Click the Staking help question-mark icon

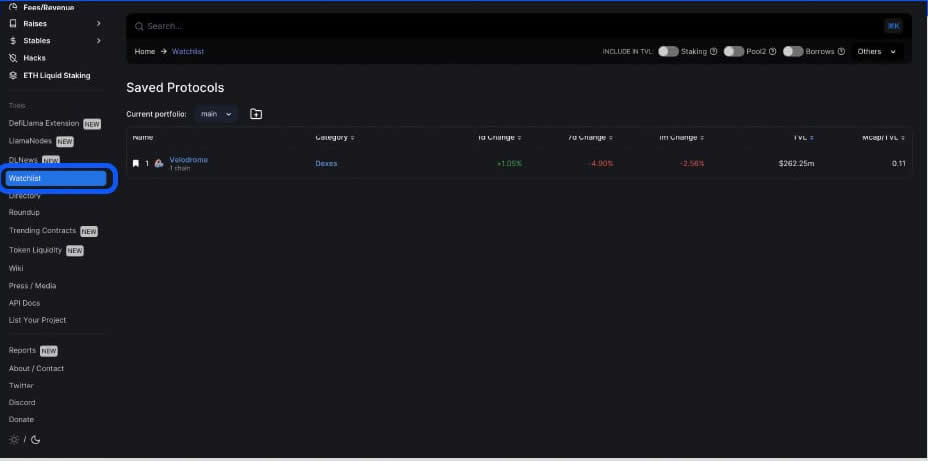(713, 51)
